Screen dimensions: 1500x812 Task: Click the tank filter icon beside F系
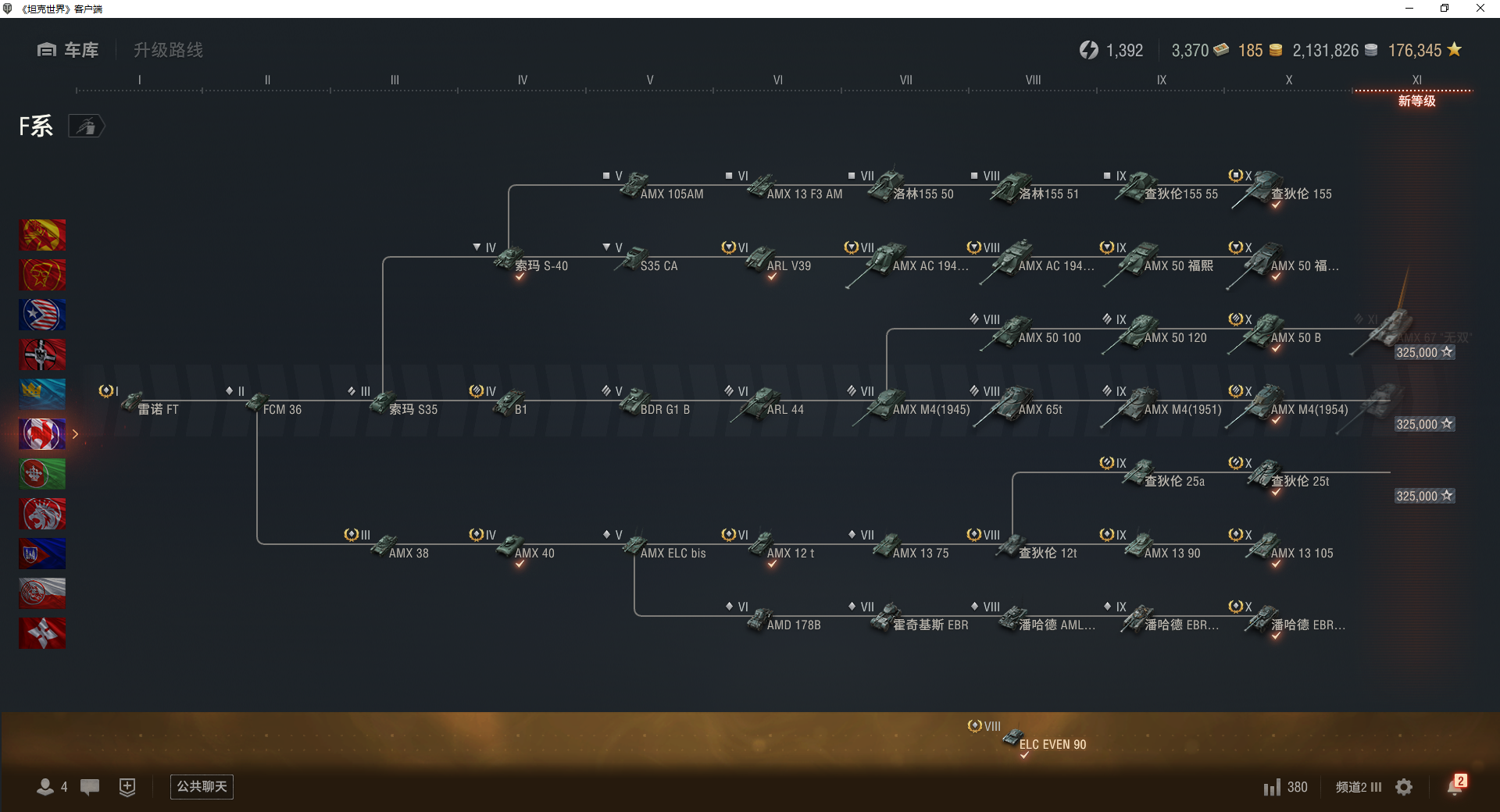(86, 126)
